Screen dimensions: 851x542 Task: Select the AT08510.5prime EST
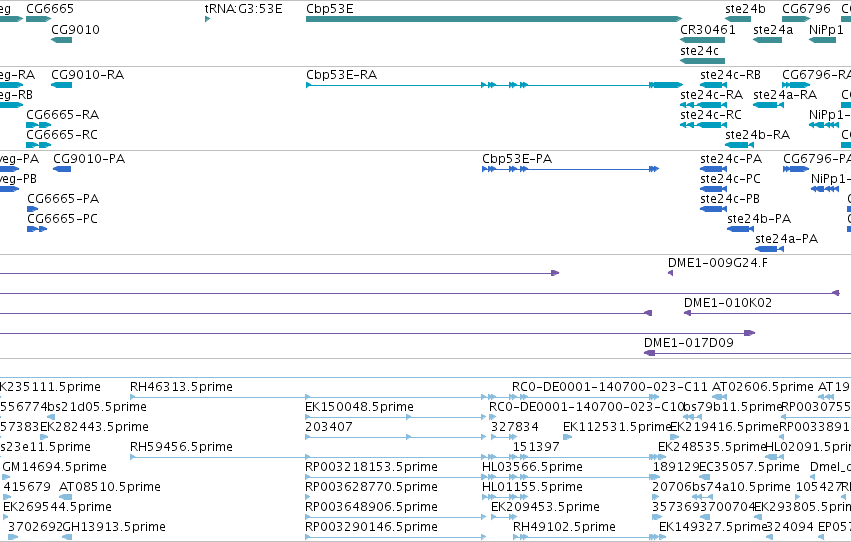[x=65, y=498]
